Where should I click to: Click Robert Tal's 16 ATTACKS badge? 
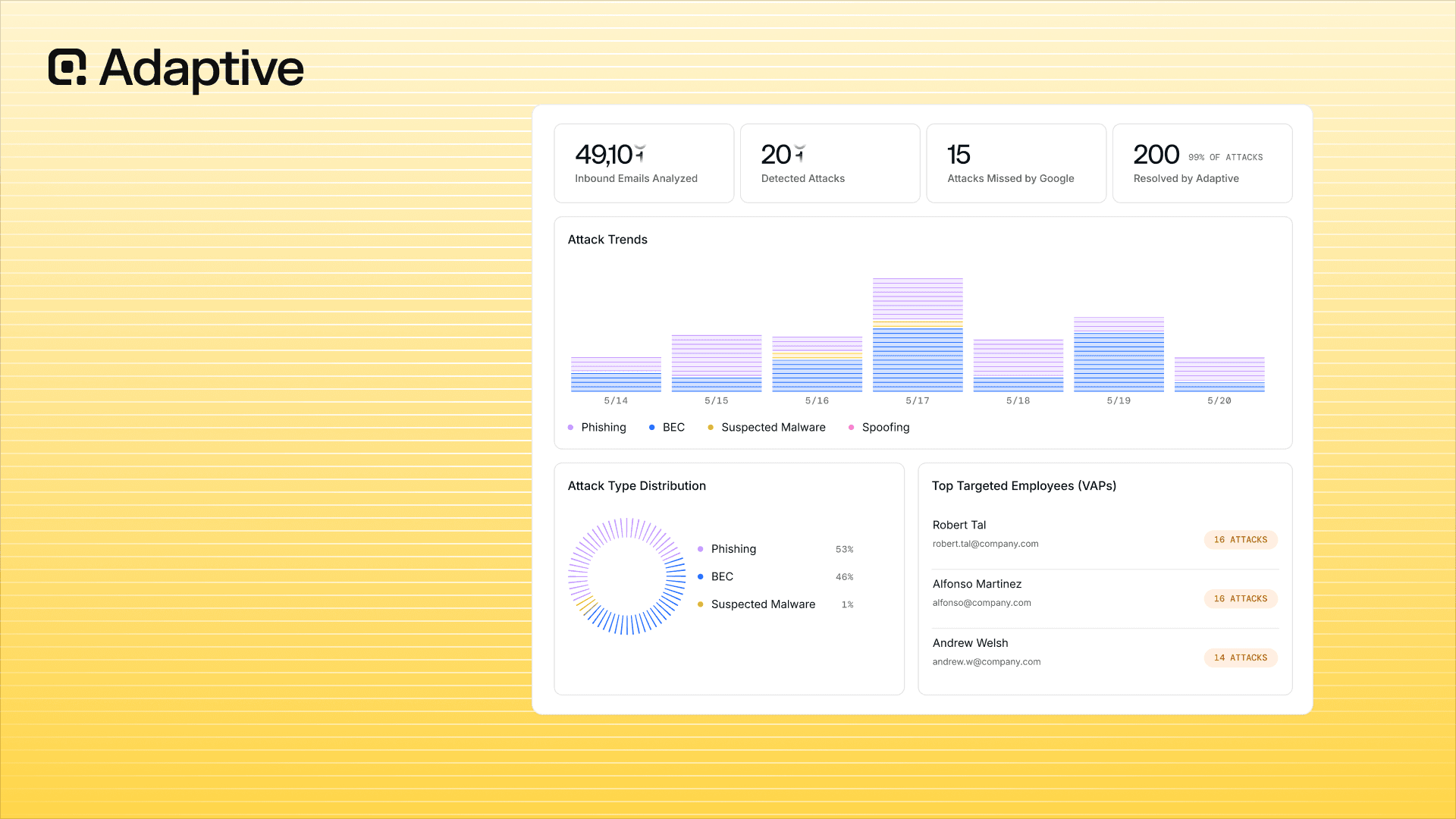tap(1241, 540)
